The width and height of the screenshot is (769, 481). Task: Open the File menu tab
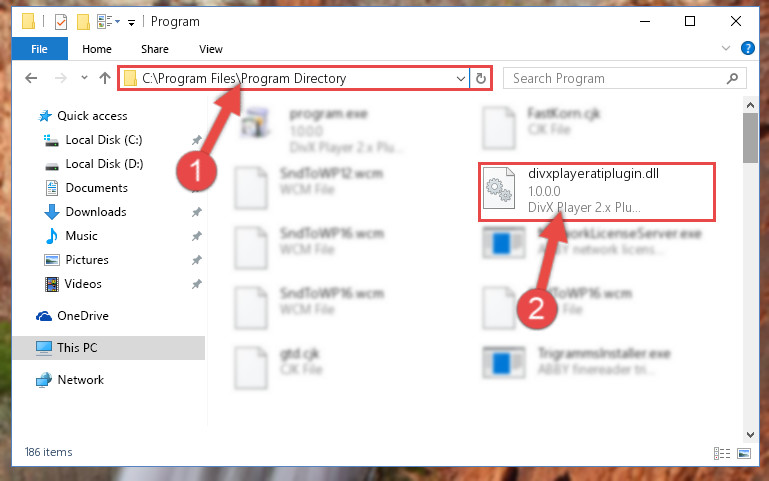click(x=39, y=49)
